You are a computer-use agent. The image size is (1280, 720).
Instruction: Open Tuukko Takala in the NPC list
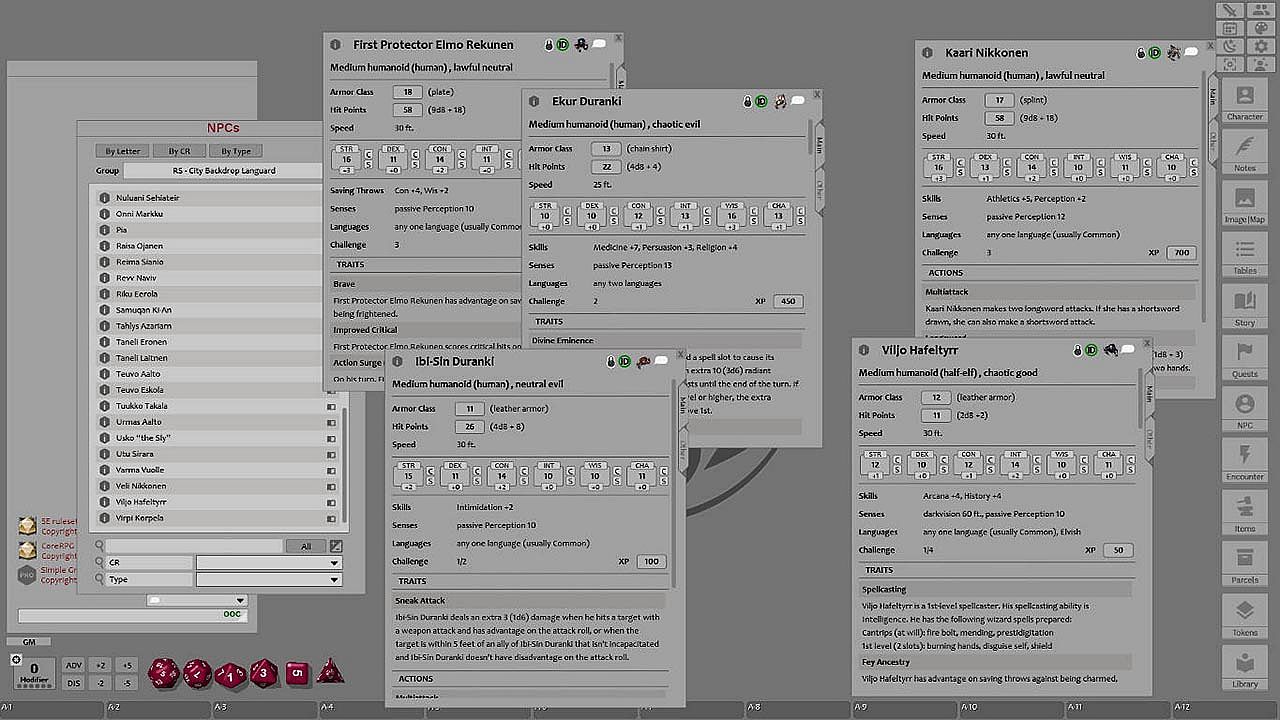click(x=142, y=406)
